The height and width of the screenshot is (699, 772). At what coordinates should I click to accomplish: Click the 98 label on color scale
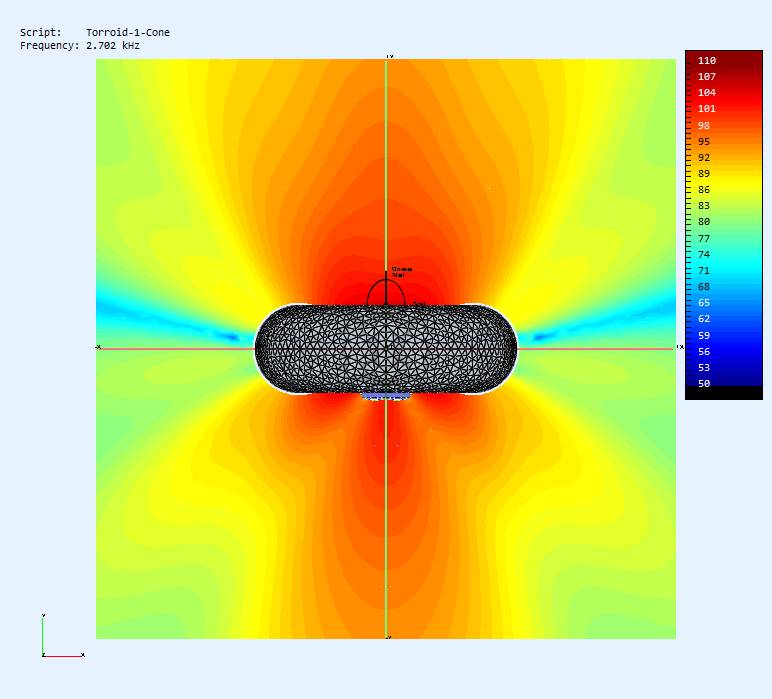point(704,126)
